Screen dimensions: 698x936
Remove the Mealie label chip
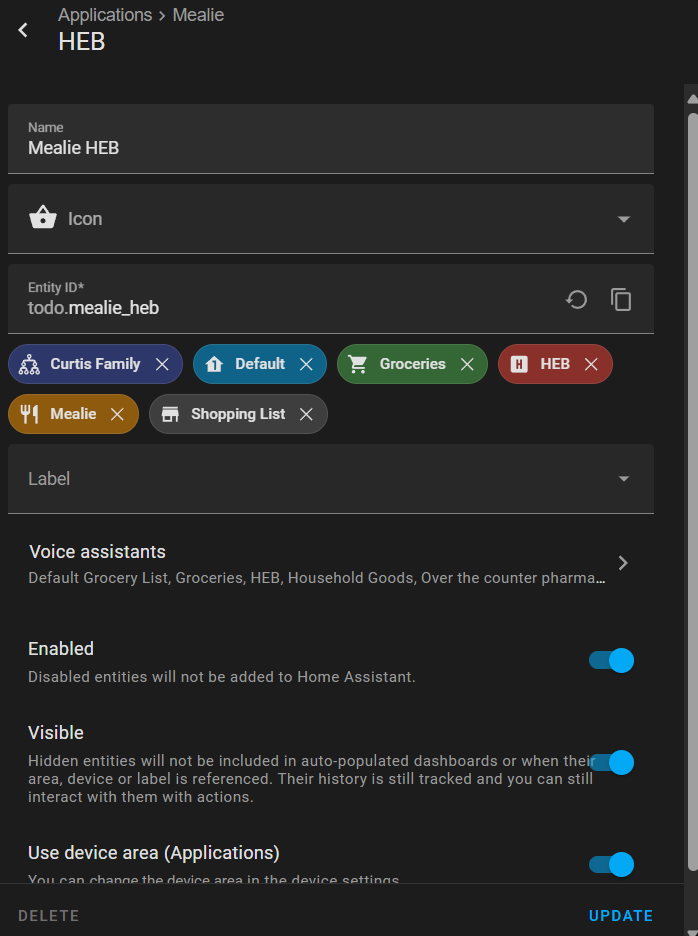(117, 414)
